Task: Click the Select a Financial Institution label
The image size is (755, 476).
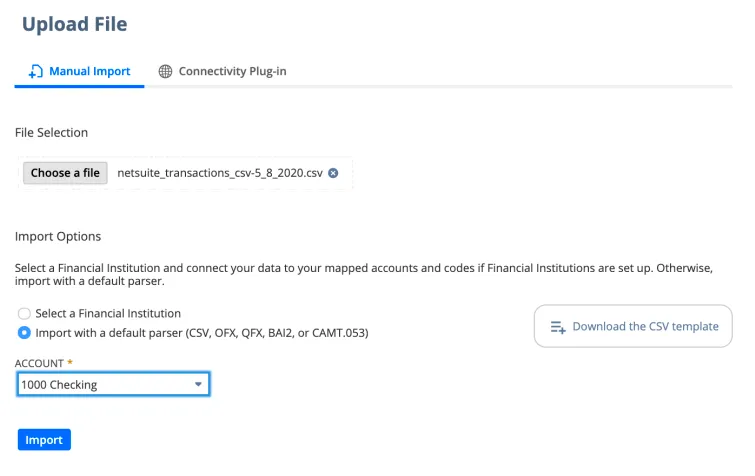Action: tap(108, 314)
